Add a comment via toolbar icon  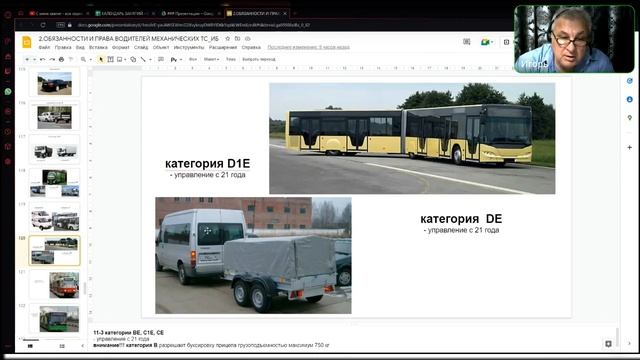(x=161, y=60)
